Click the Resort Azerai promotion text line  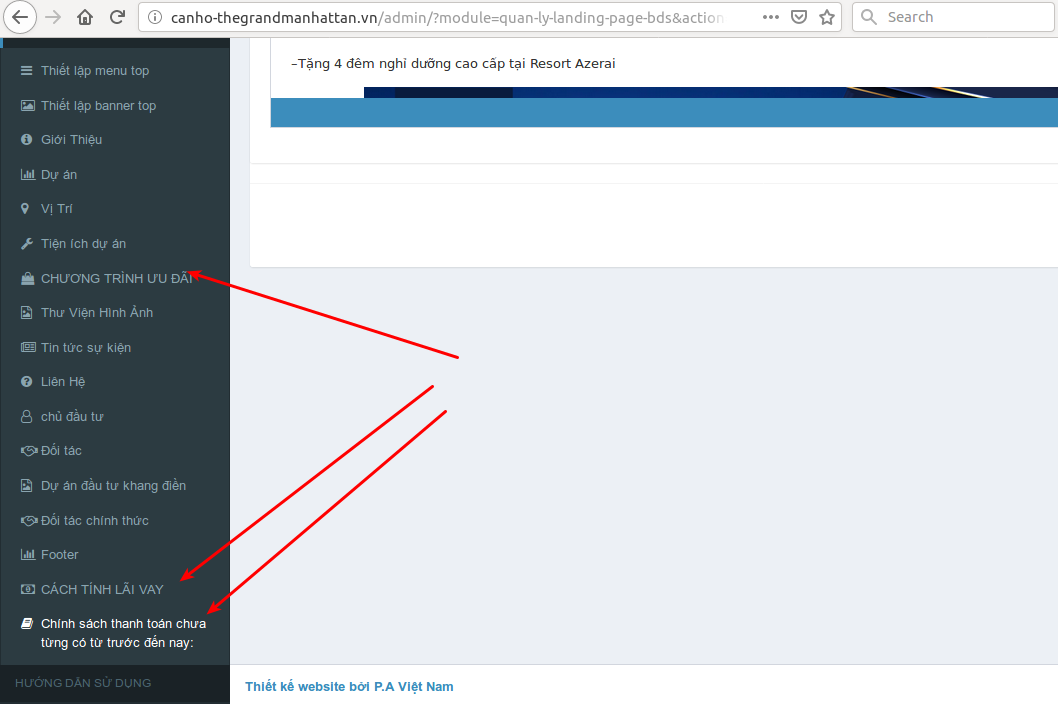tap(453, 63)
